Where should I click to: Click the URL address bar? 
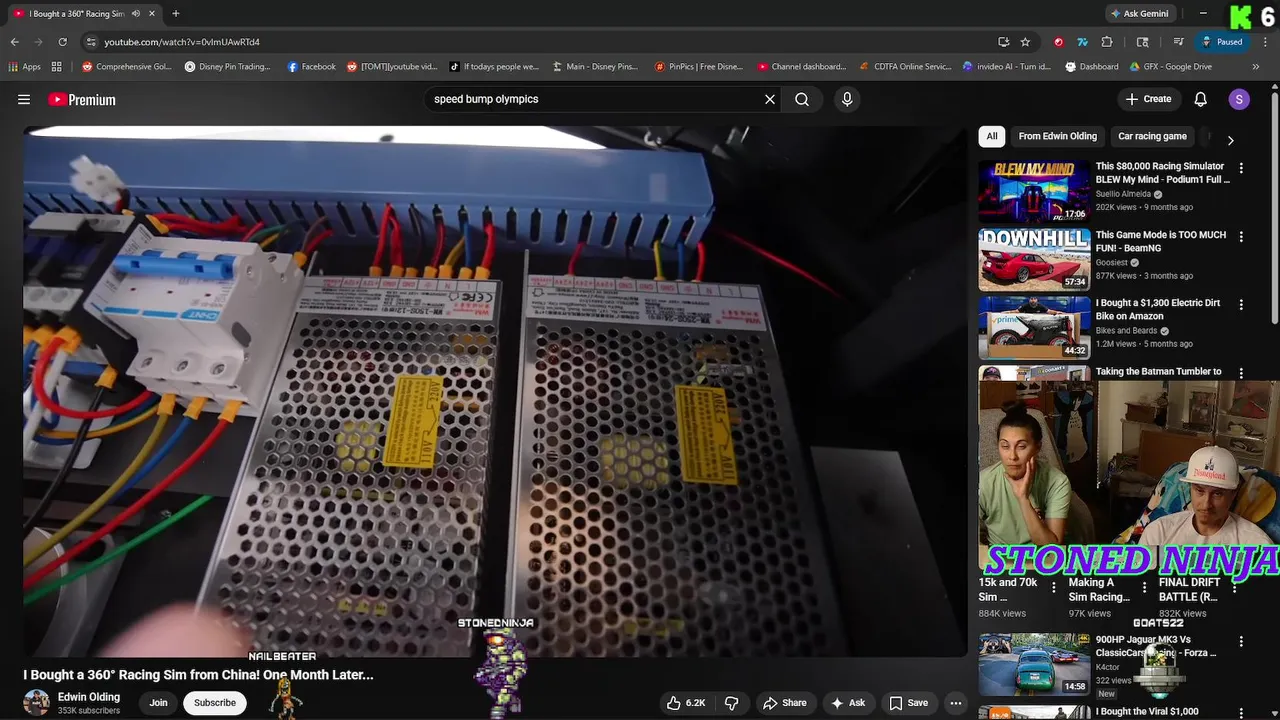540,42
